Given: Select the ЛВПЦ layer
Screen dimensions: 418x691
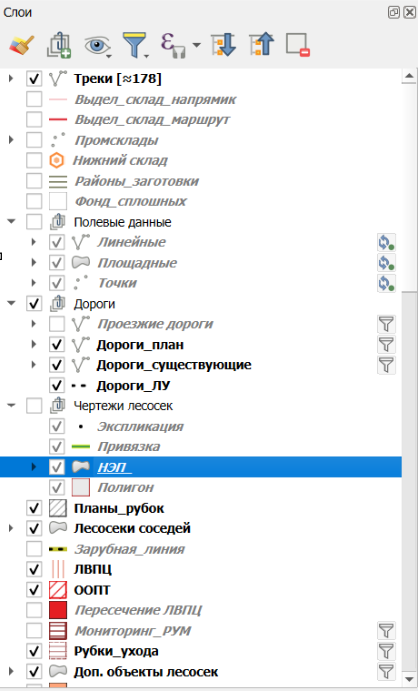Looking at the screenshot, I should click(x=93, y=569).
